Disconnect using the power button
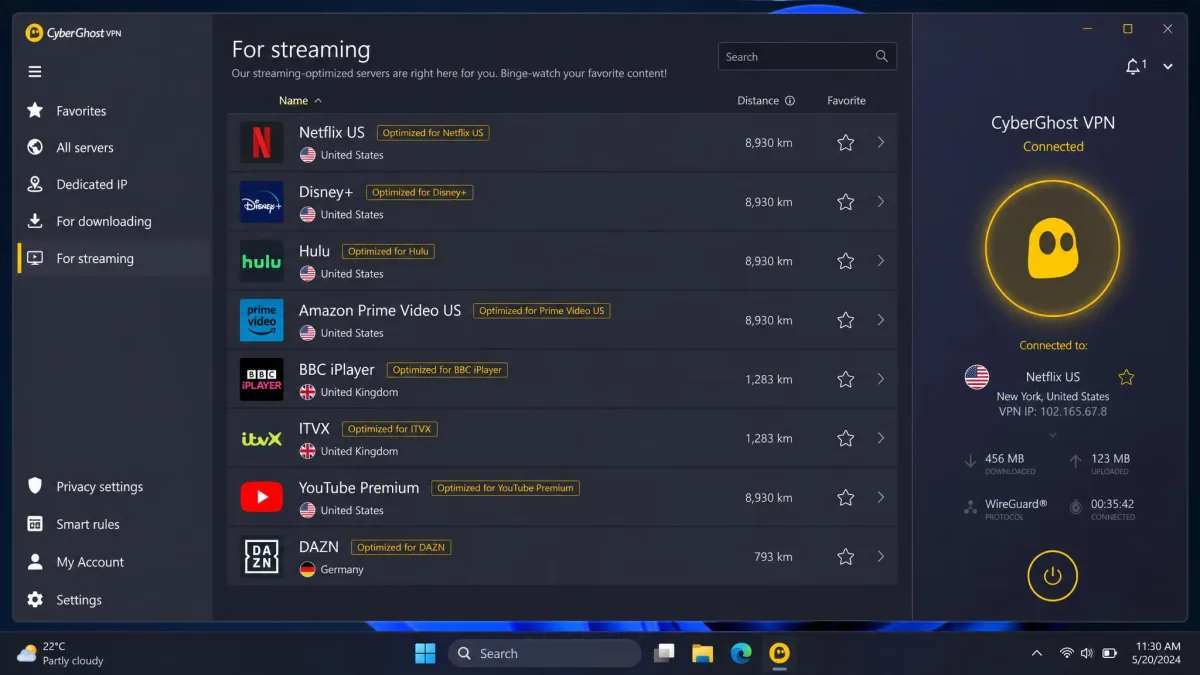 coord(1052,576)
